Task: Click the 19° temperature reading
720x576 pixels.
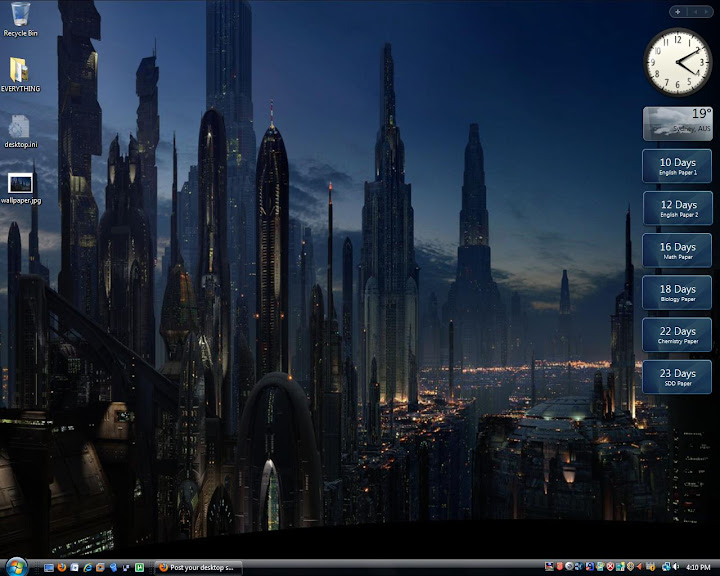Action: pos(701,113)
